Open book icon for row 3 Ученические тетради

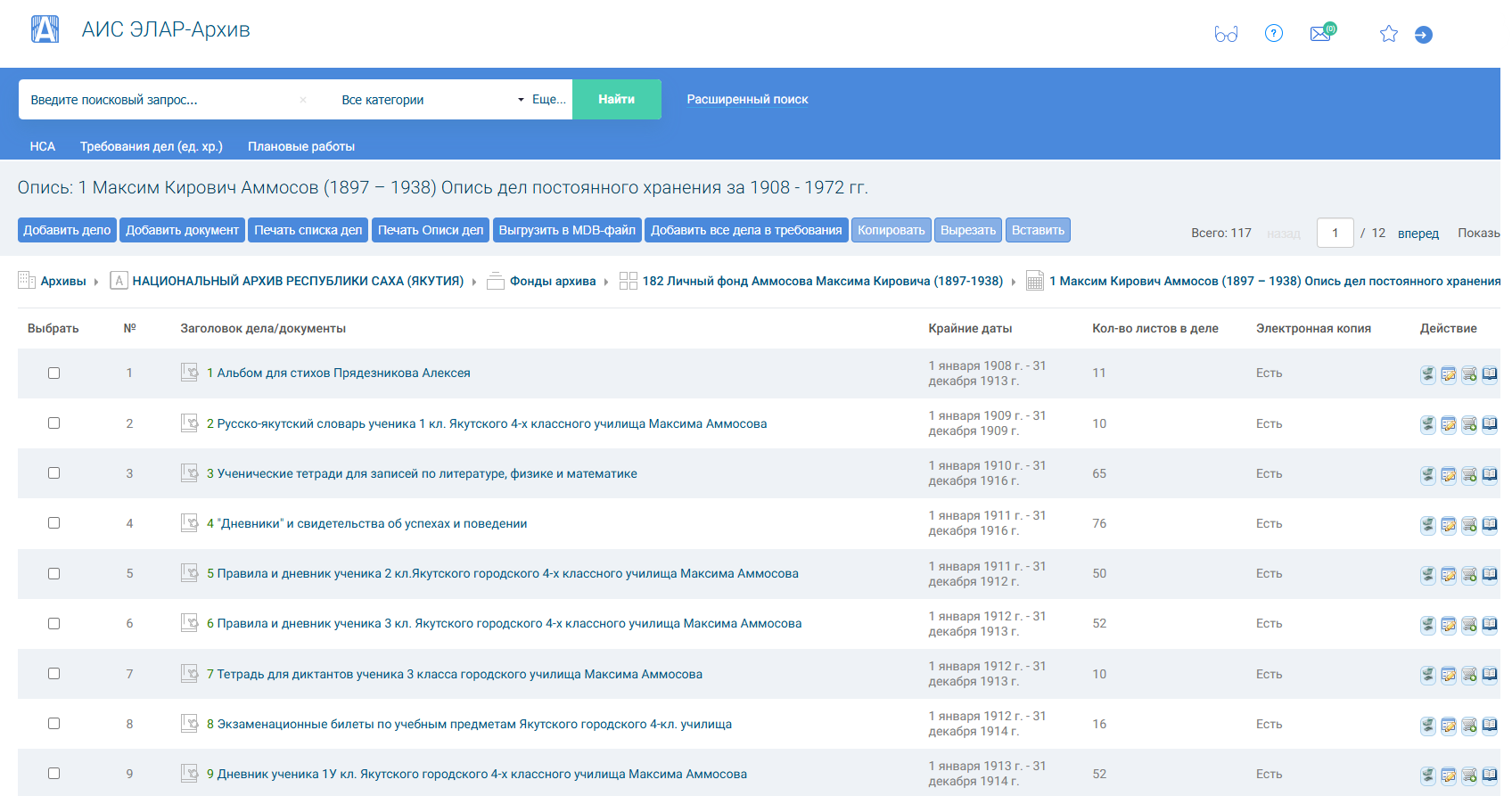[x=1489, y=475]
